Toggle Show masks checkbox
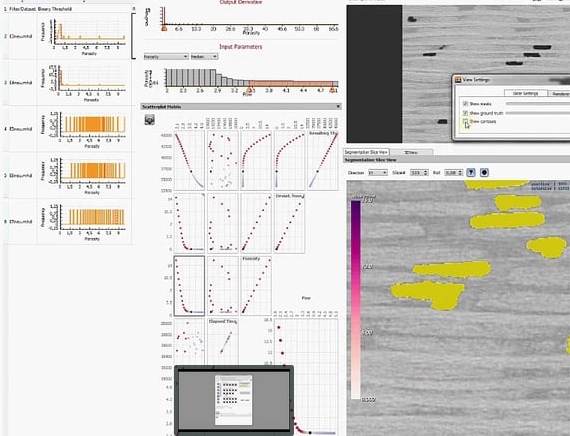This screenshot has width=570, height=436. click(x=465, y=104)
